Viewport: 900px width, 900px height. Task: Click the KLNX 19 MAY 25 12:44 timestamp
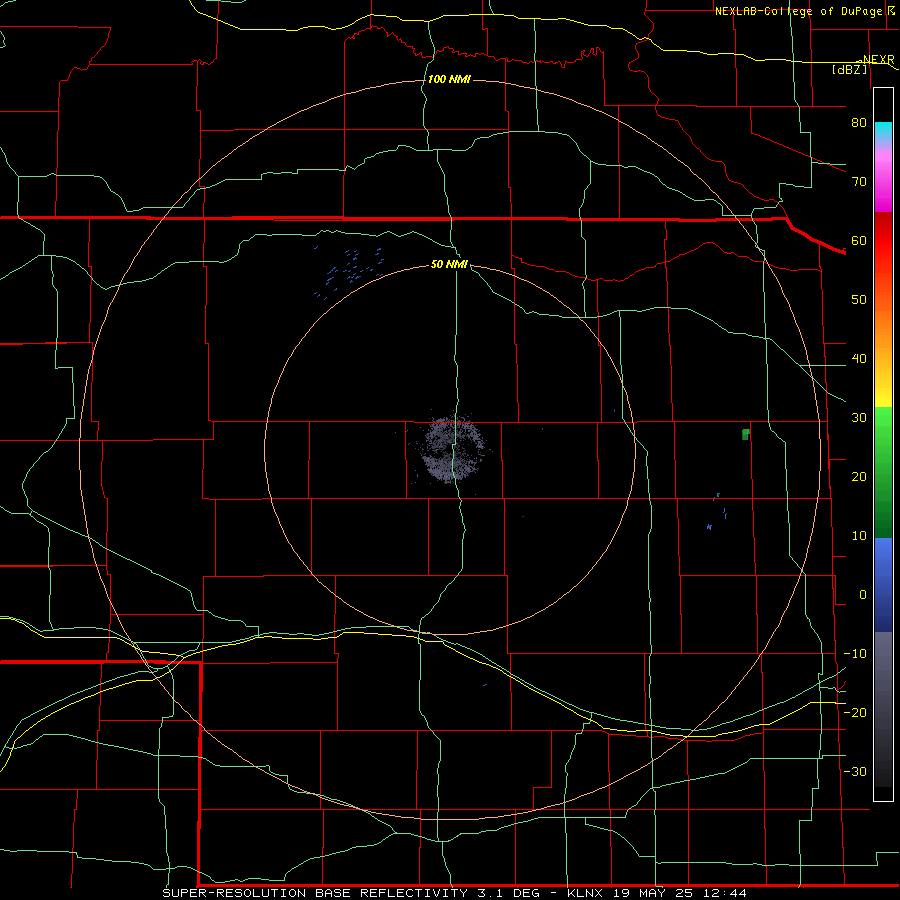(657, 893)
